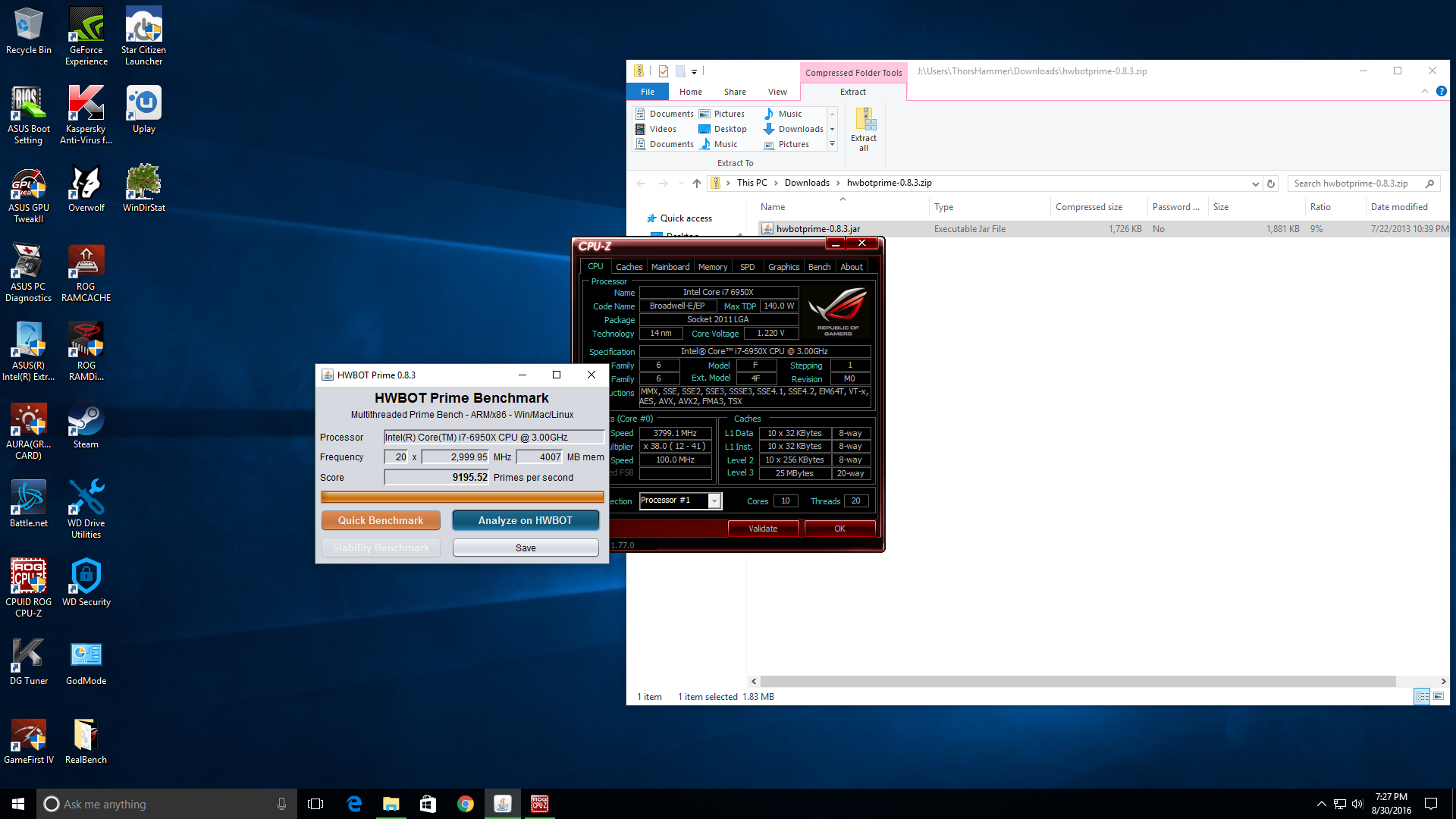Click Downloads in breadcrumb path

click(x=807, y=183)
